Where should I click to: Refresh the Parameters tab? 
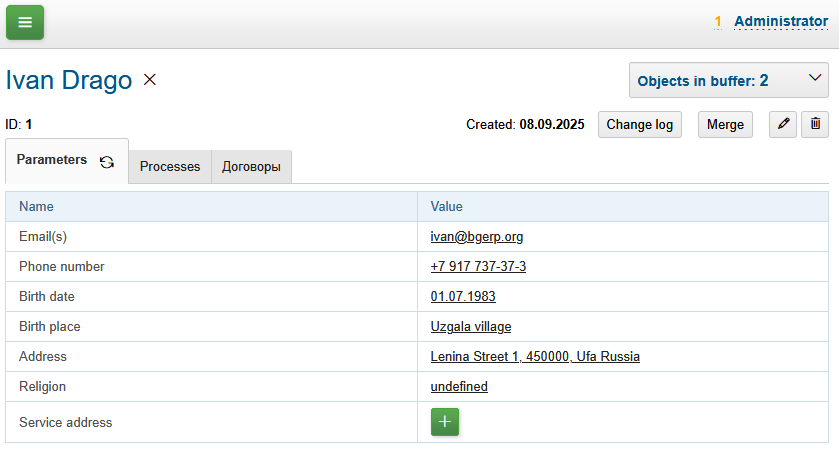pos(107,161)
